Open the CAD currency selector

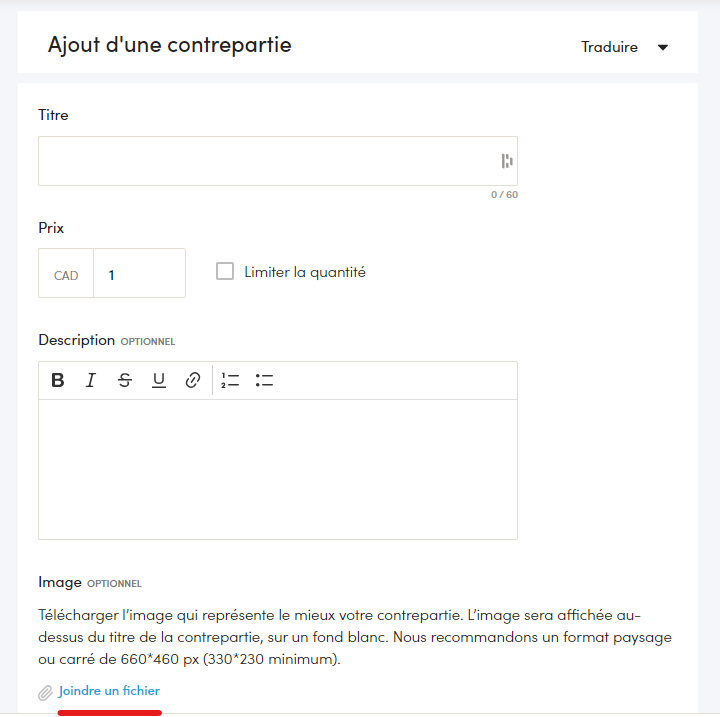tap(66, 273)
